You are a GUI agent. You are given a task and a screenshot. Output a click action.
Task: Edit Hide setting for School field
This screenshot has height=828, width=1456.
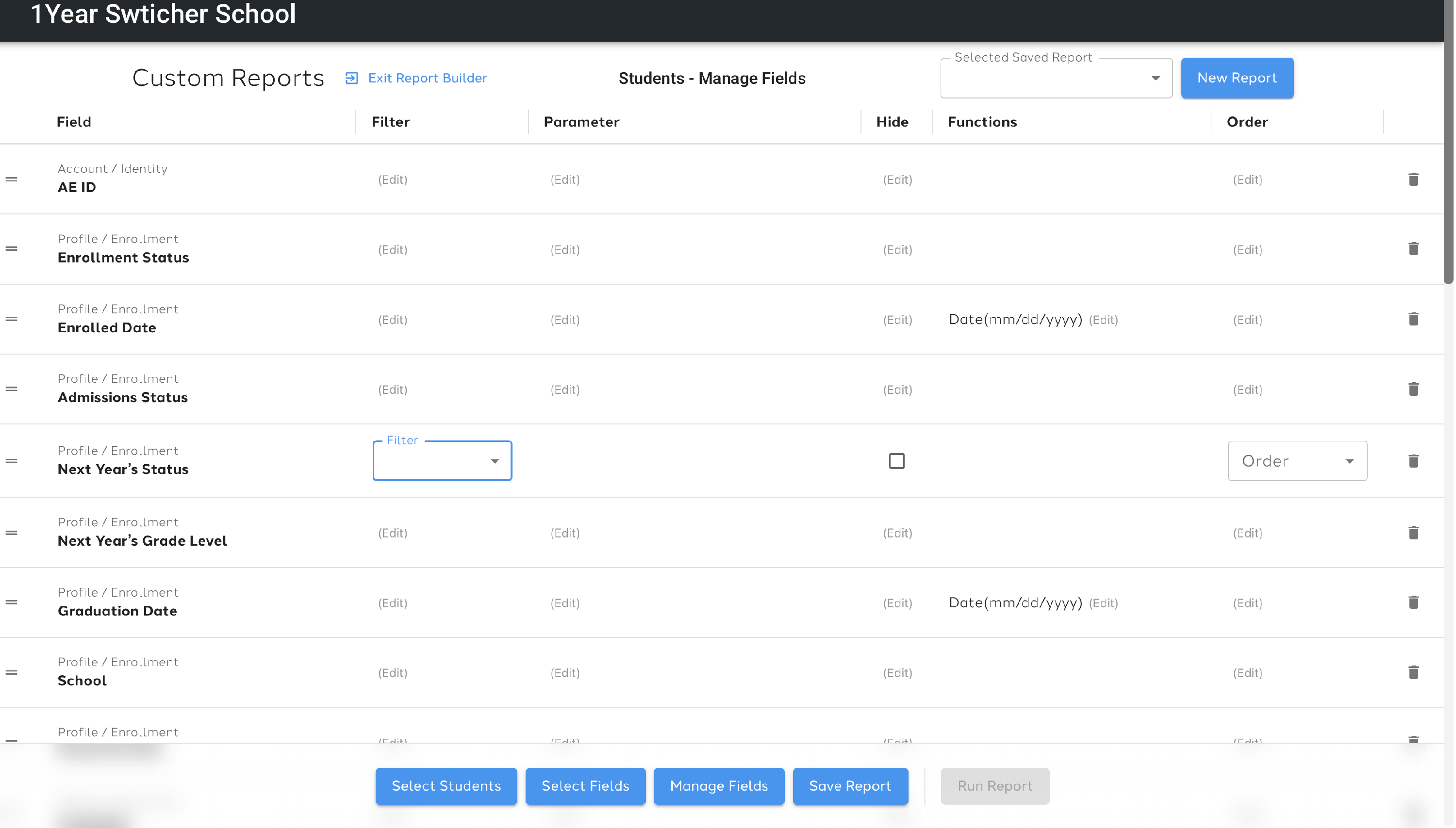coord(897,673)
